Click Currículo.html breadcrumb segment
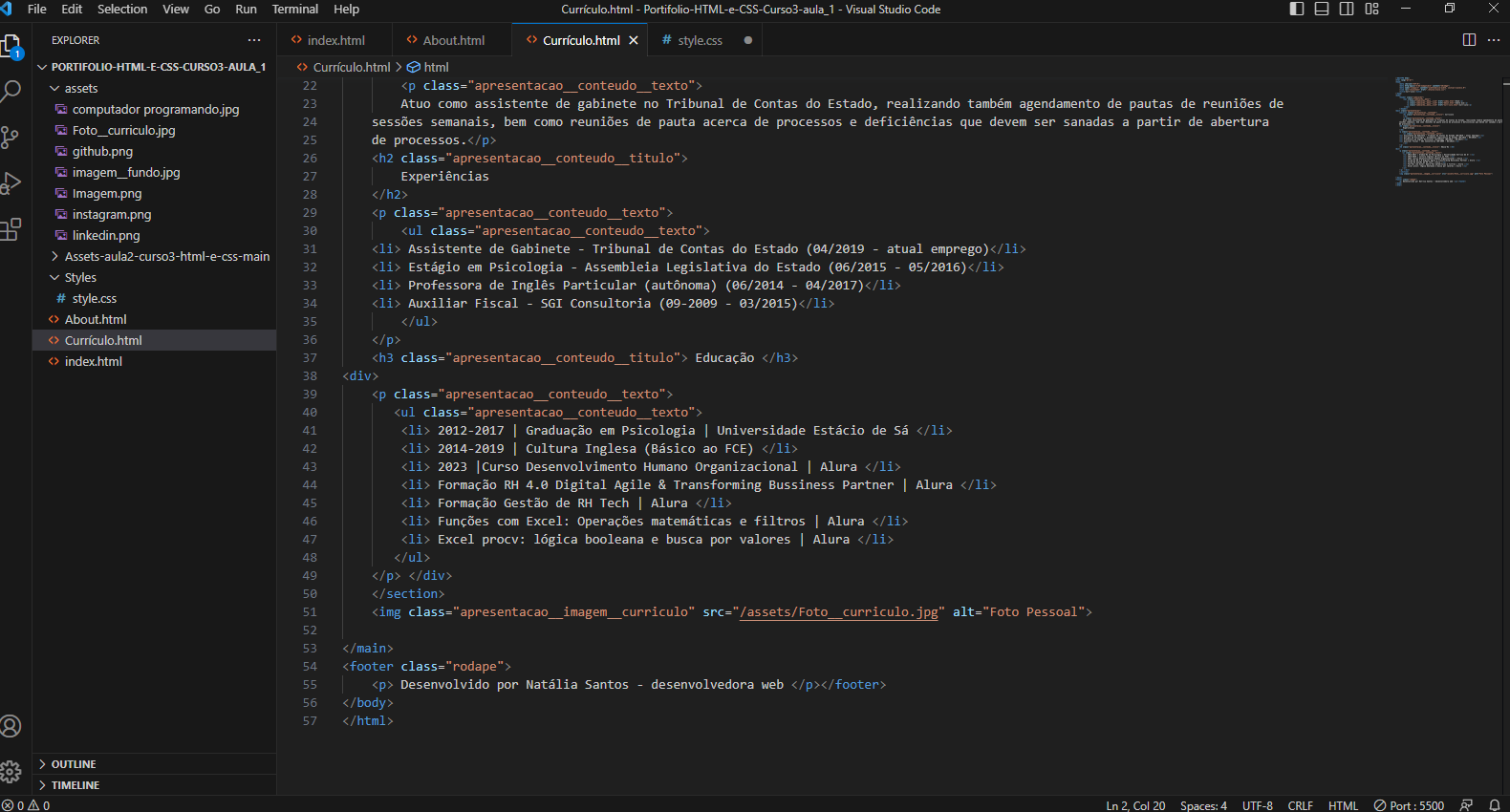The image size is (1510, 812). coord(343,67)
